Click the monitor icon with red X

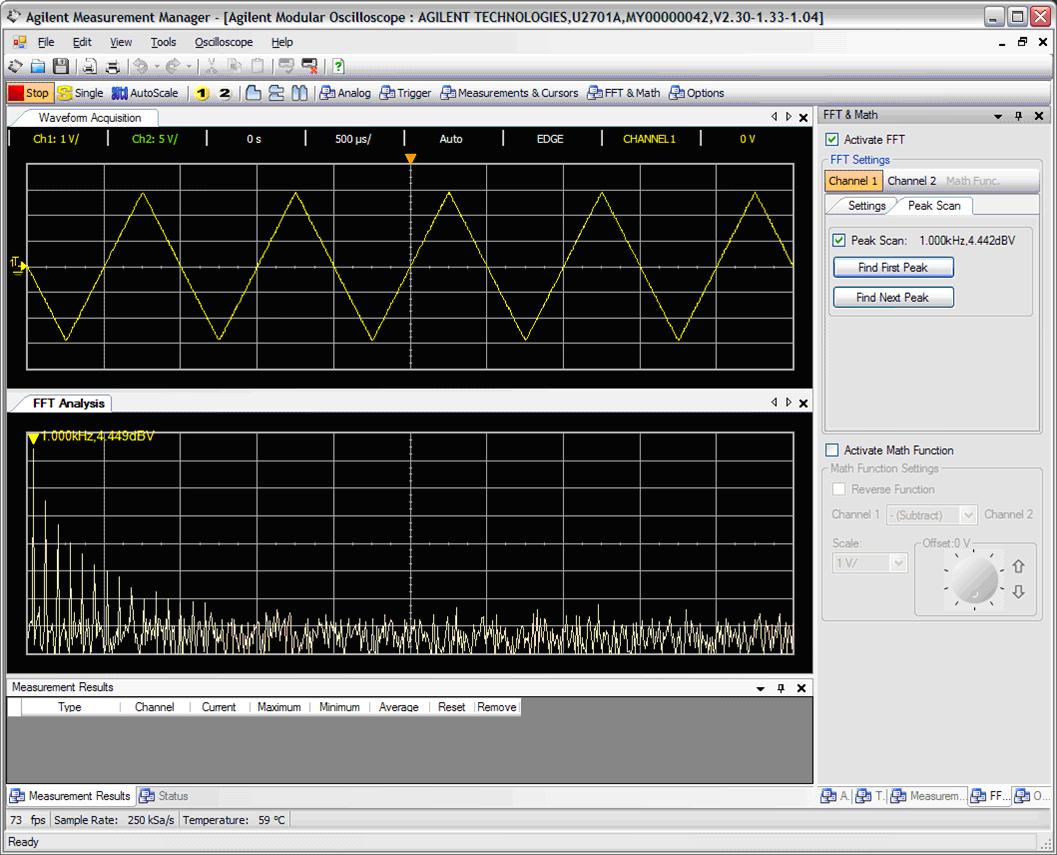point(309,66)
